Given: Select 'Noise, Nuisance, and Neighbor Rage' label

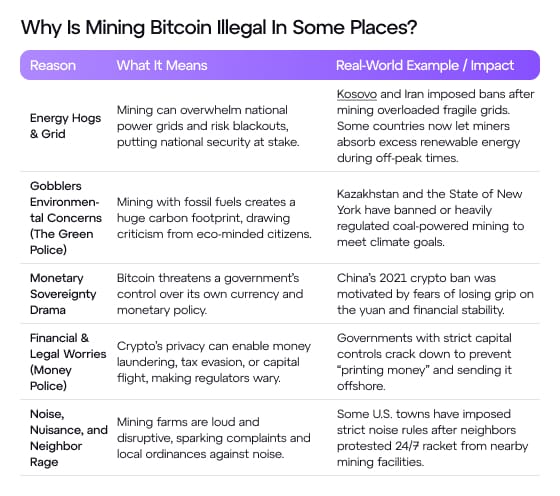Looking at the screenshot, I should coord(69,437).
